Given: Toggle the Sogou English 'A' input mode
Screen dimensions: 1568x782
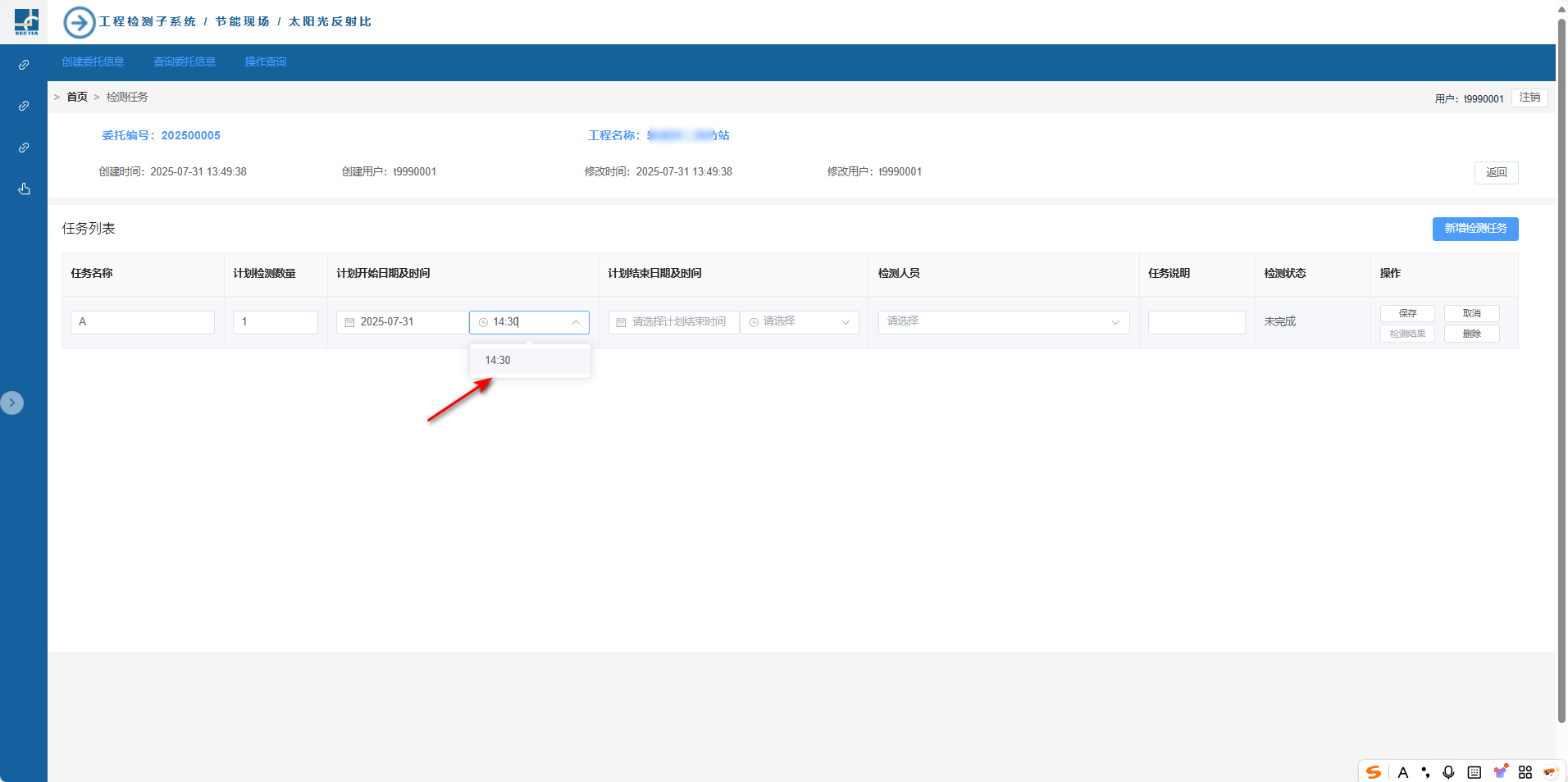Looking at the screenshot, I should pos(1402,772).
